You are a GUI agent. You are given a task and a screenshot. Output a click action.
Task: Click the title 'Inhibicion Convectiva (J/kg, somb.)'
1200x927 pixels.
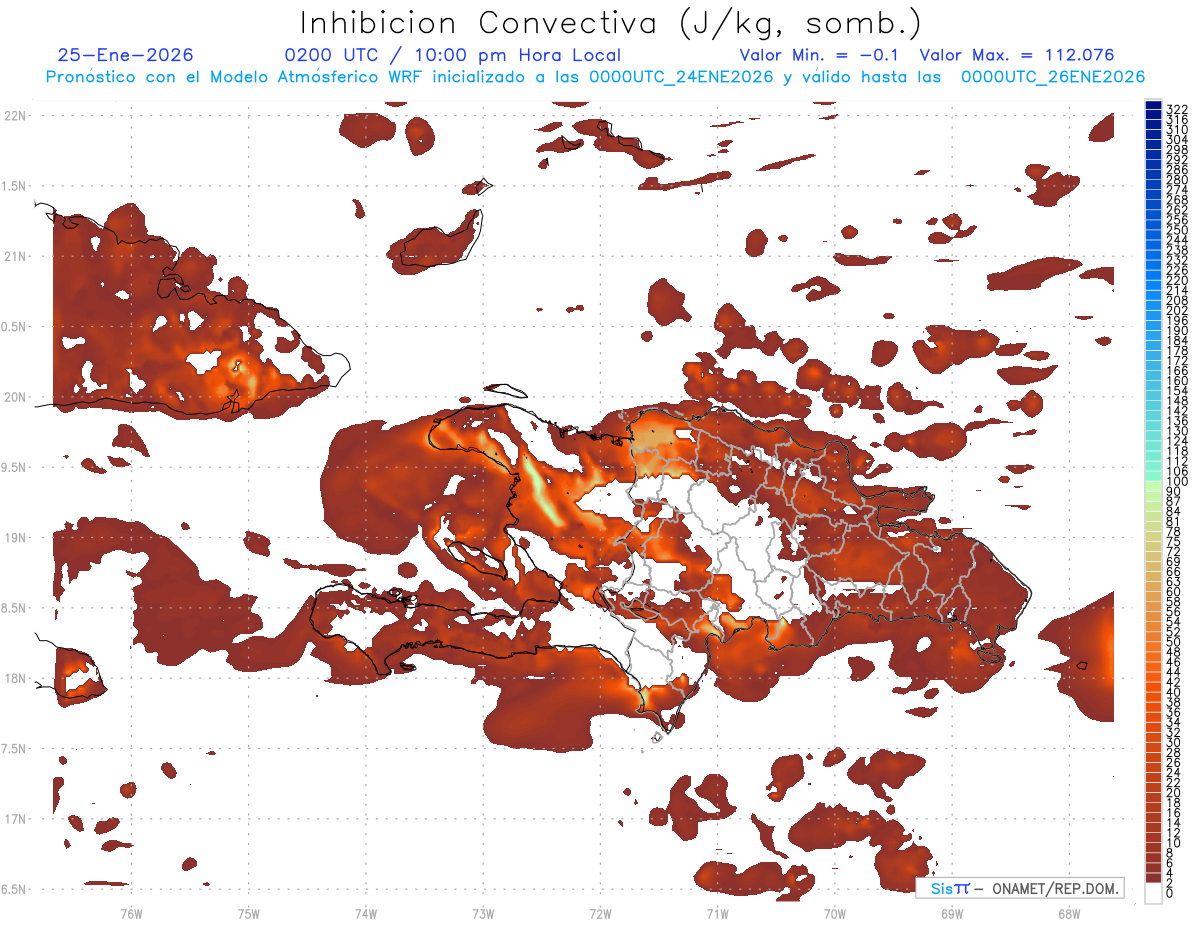[611, 23]
